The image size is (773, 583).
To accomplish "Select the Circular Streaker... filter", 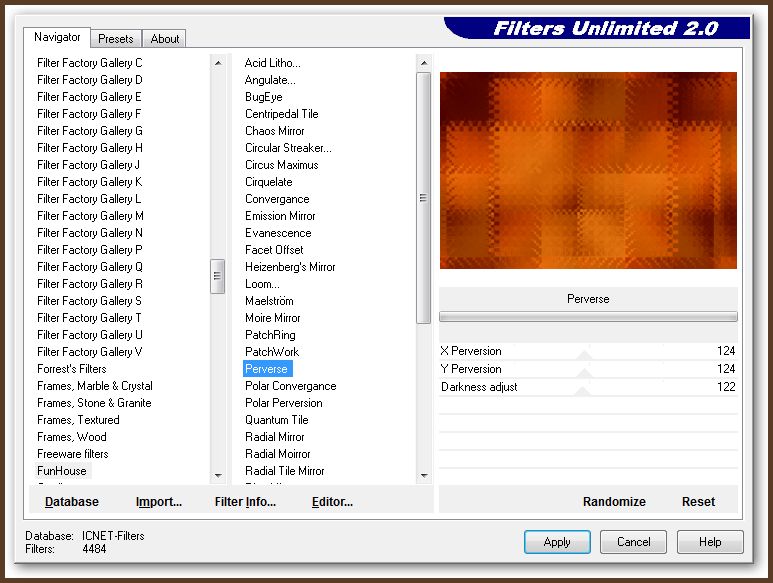I will tap(288, 148).
